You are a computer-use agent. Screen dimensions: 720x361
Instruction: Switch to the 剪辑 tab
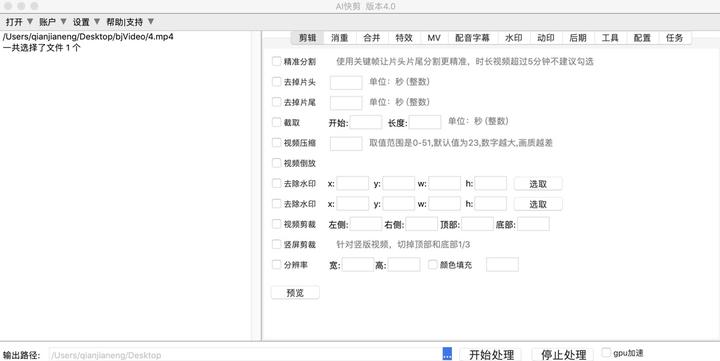point(307,38)
